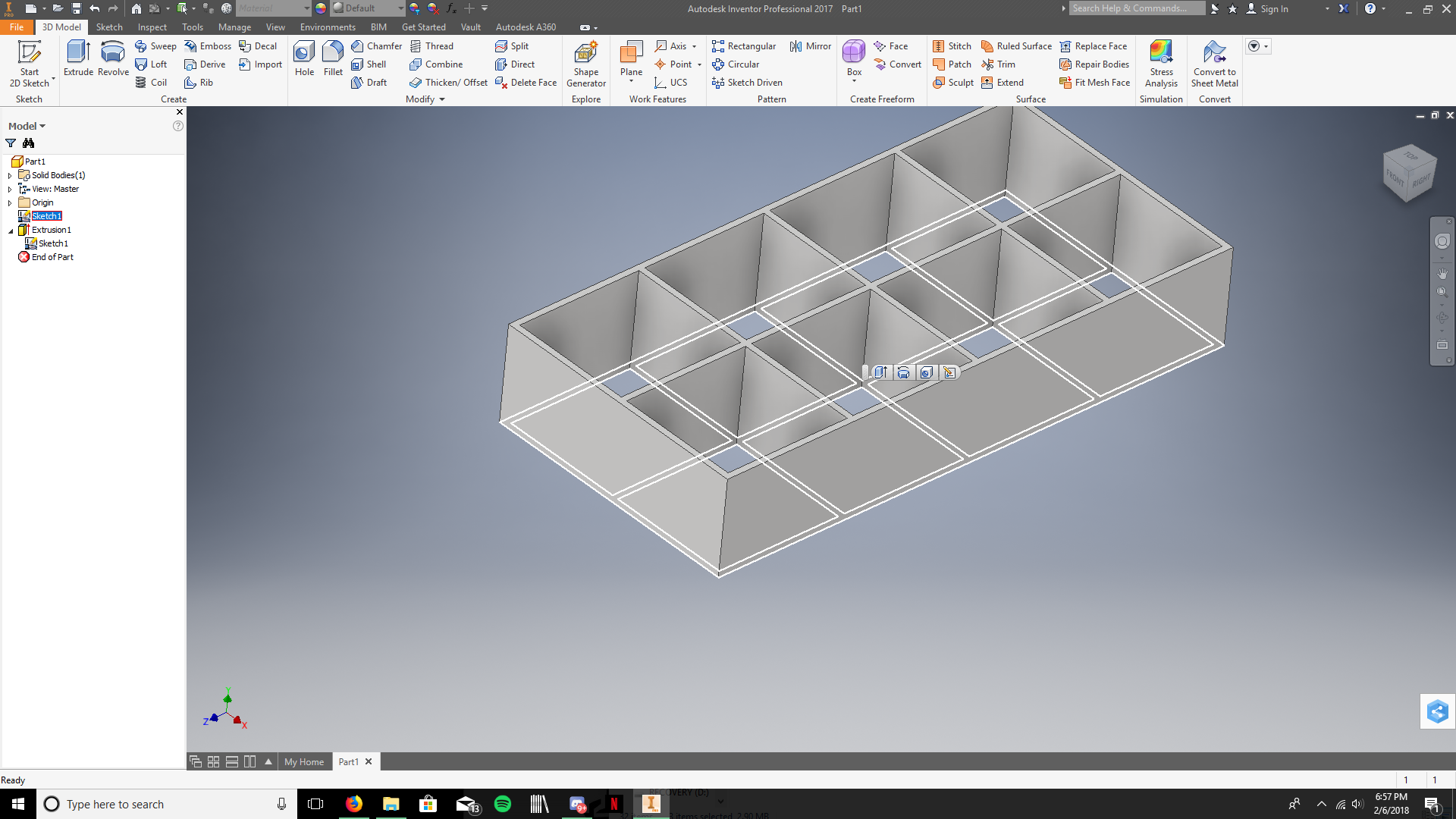The width and height of the screenshot is (1456, 819).
Task: Open the Hole tool
Action: 304,58
